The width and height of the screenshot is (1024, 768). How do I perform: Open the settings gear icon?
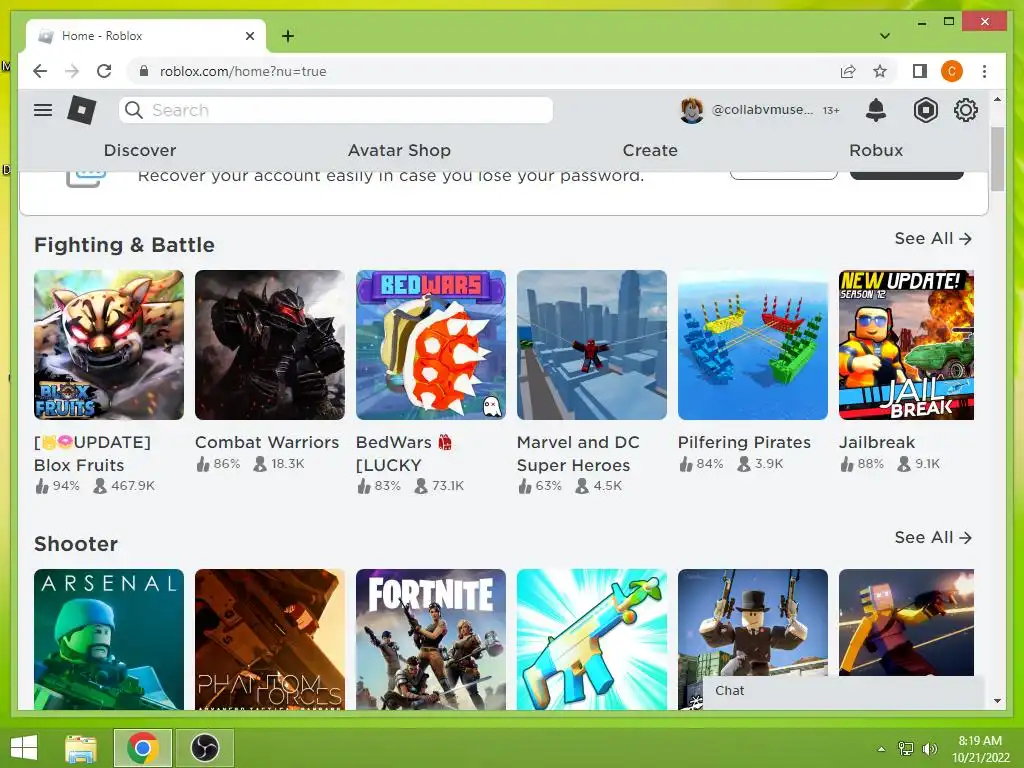point(965,110)
